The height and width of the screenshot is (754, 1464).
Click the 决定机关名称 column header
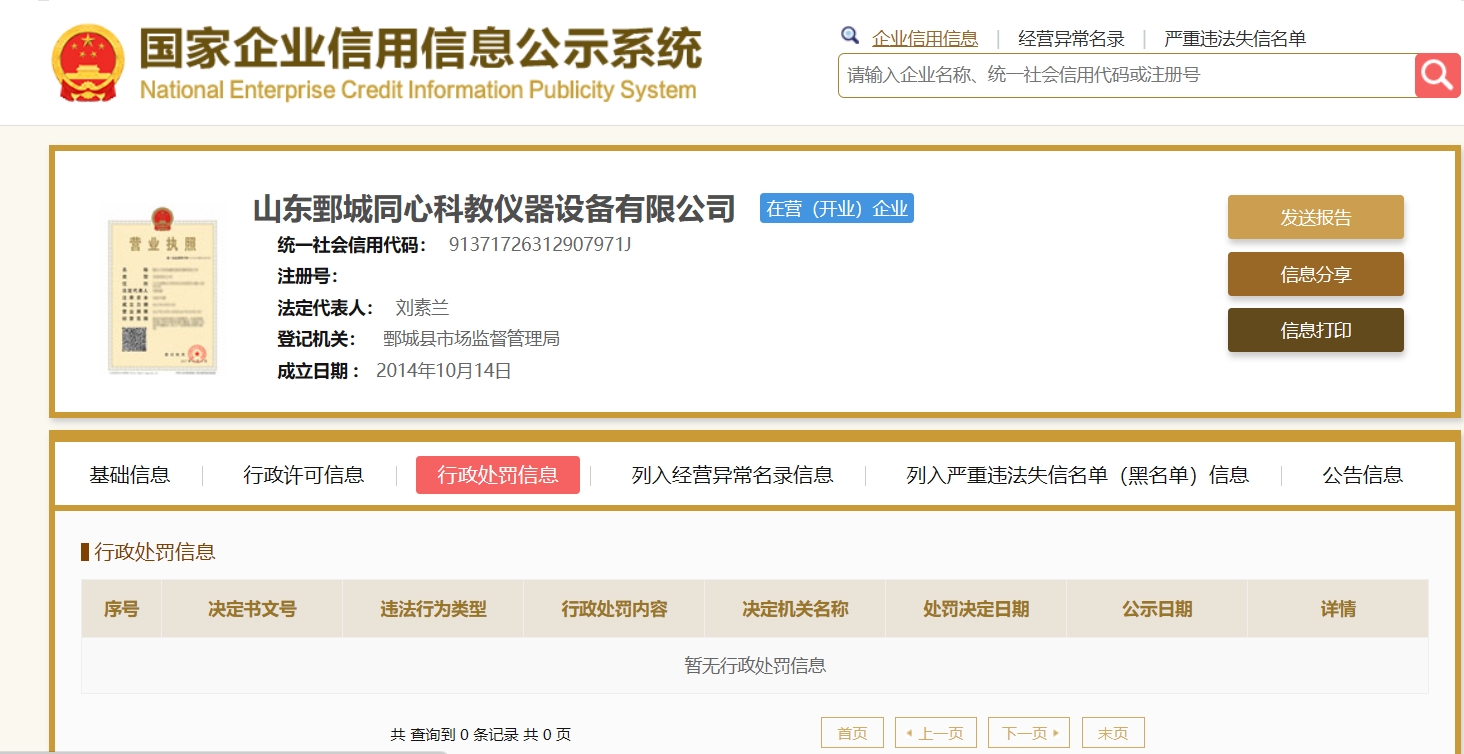795,609
